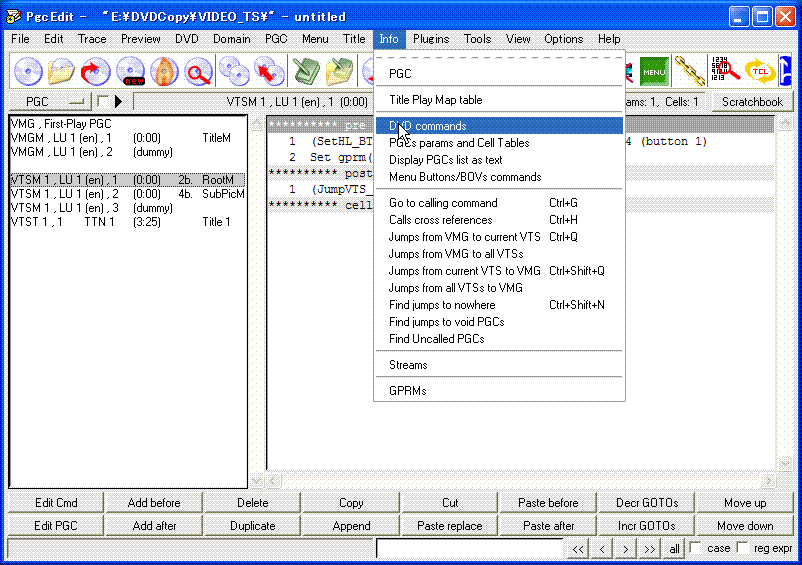The width and height of the screenshot is (802, 565).
Task: Select 'Menu Buttons/BOVs commands'
Action: pyautogui.click(x=499, y=177)
